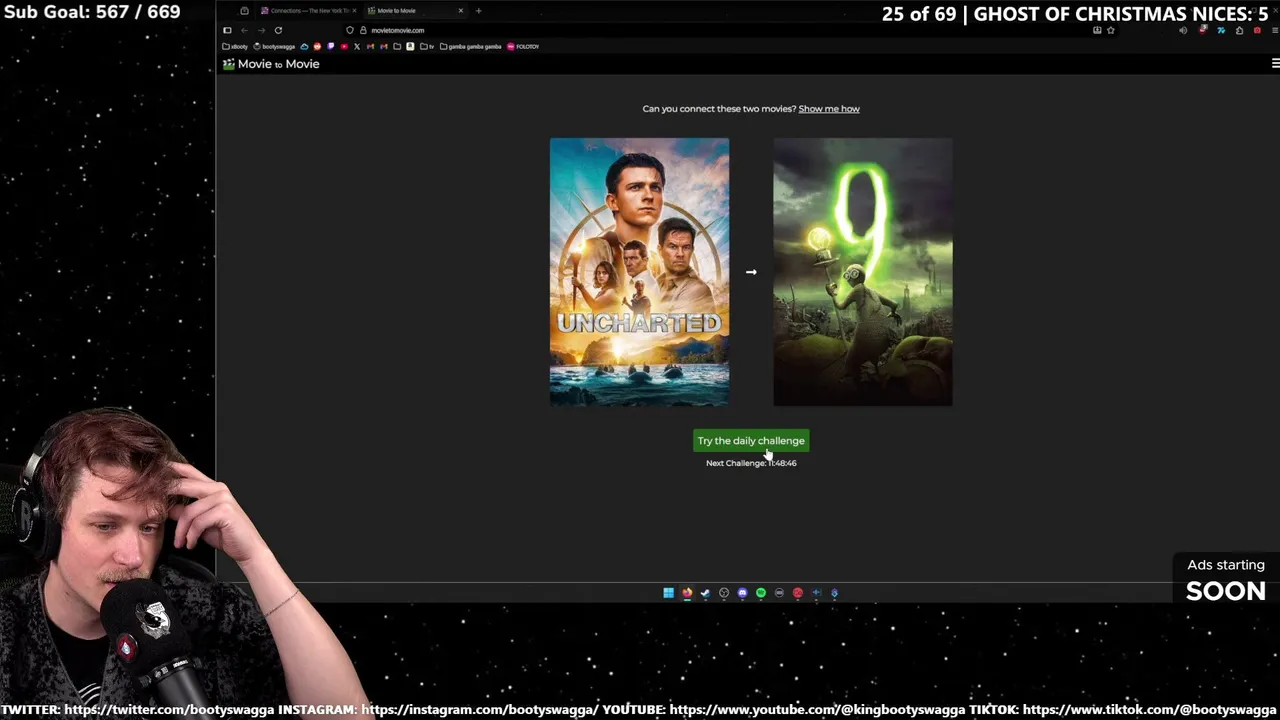The image size is (1280, 720).
Task: Click Firefox in the taskbar
Action: pyautogui.click(x=687, y=593)
